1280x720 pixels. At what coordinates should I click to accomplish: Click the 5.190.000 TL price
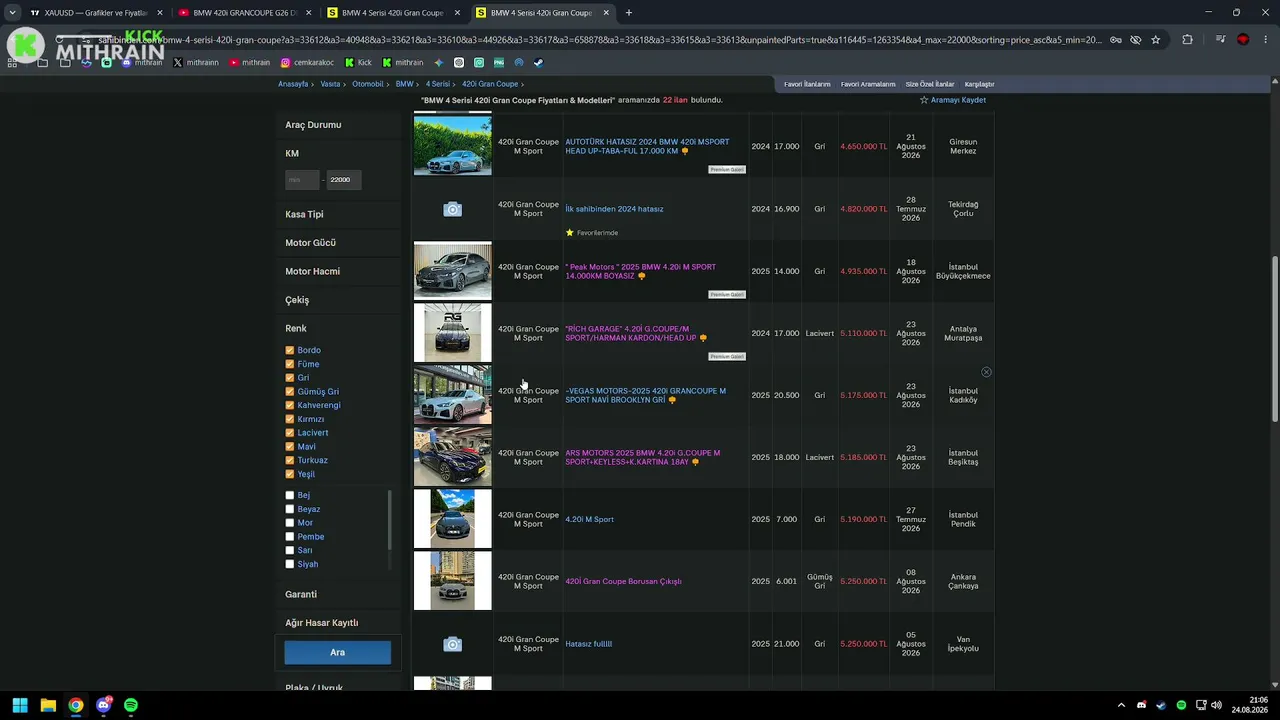click(863, 520)
